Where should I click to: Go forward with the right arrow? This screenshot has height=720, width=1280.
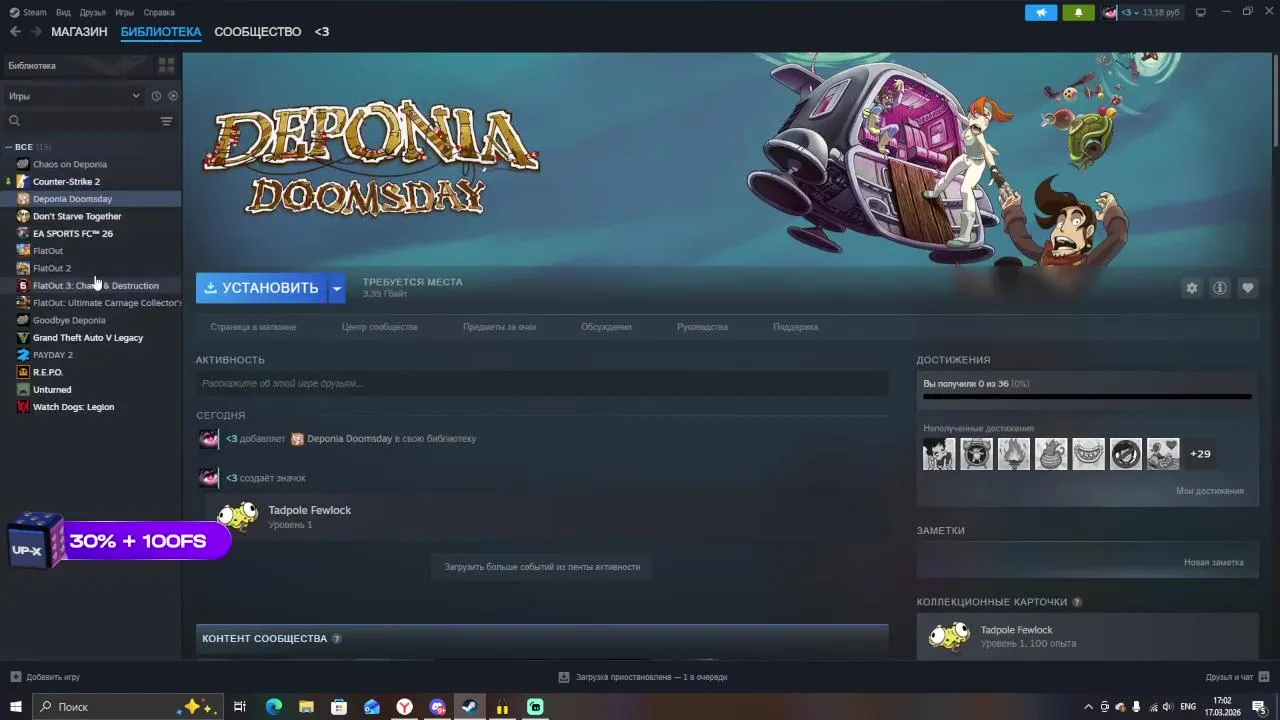[x=36, y=32]
